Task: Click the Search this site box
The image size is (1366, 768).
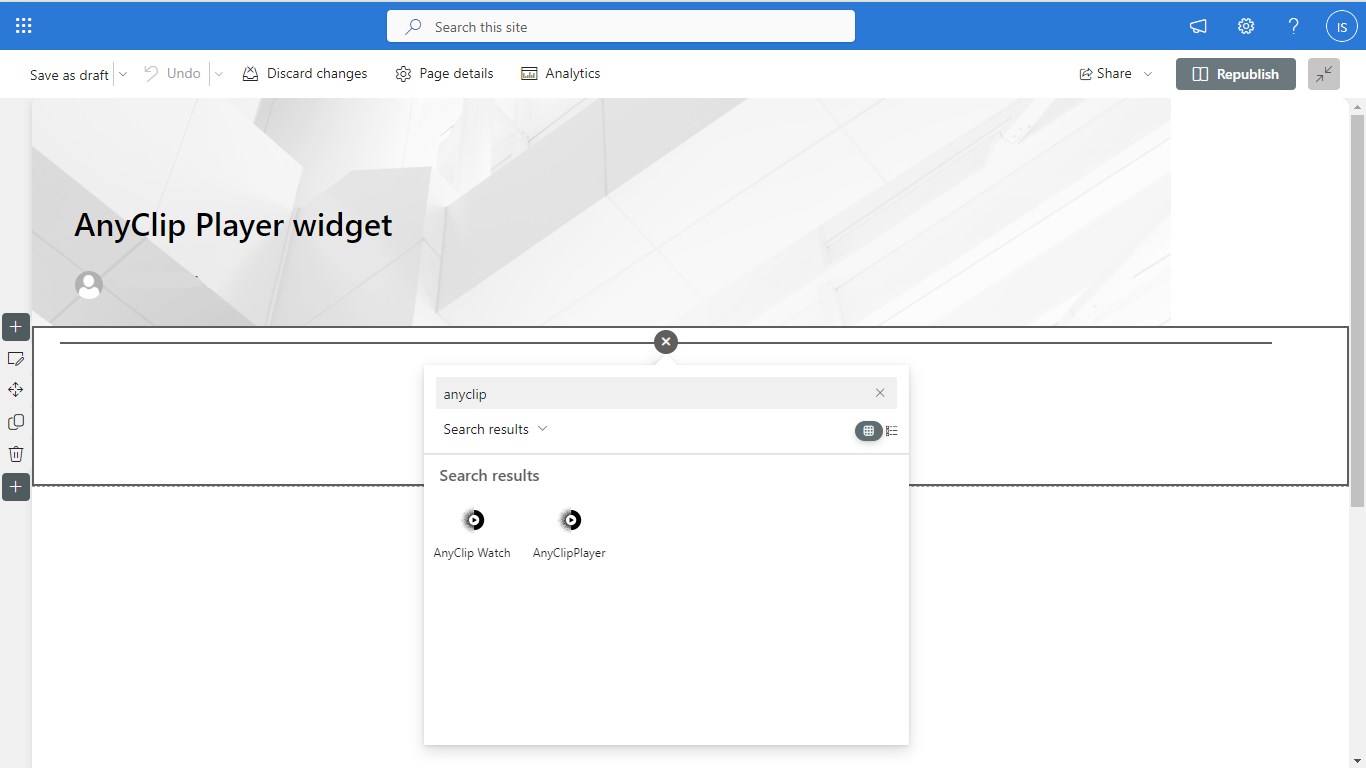Action: point(621,27)
